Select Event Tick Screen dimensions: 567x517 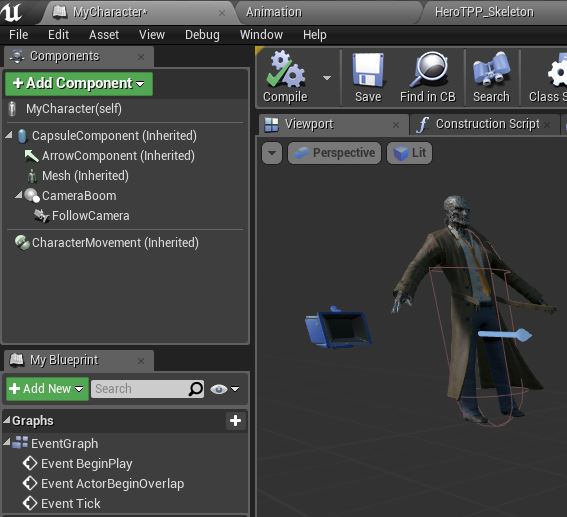(x=71, y=504)
